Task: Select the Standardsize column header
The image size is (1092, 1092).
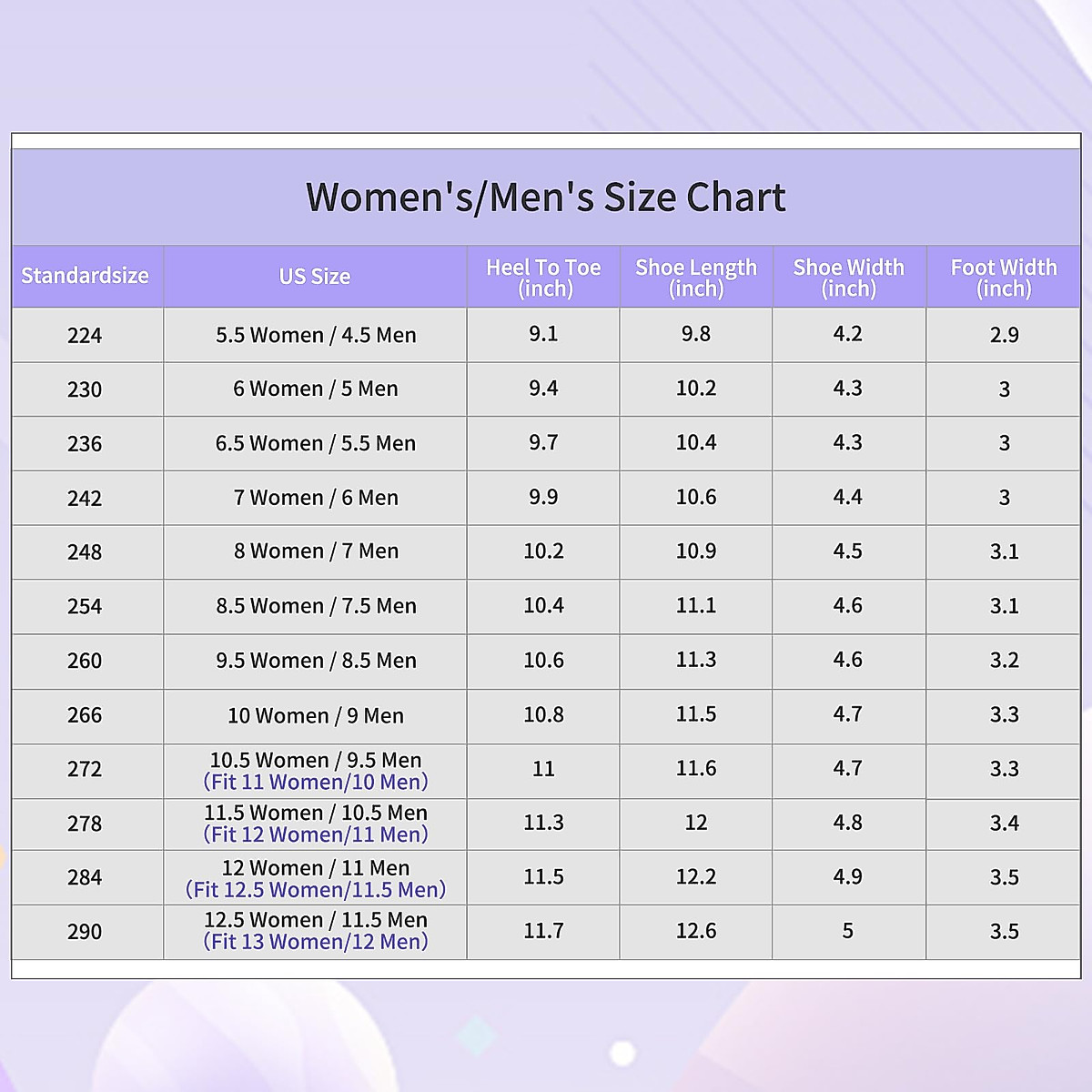Action: point(85,276)
